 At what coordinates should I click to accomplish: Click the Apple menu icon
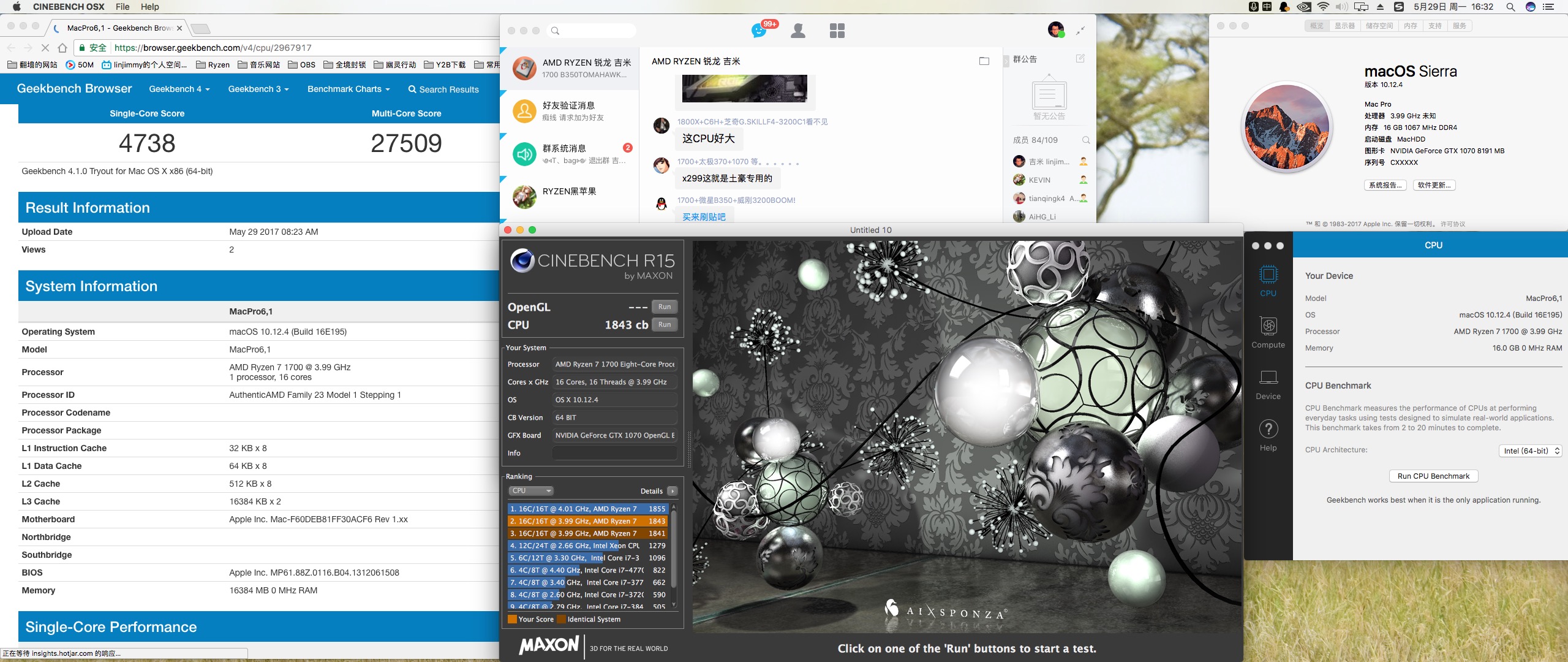click(17, 7)
